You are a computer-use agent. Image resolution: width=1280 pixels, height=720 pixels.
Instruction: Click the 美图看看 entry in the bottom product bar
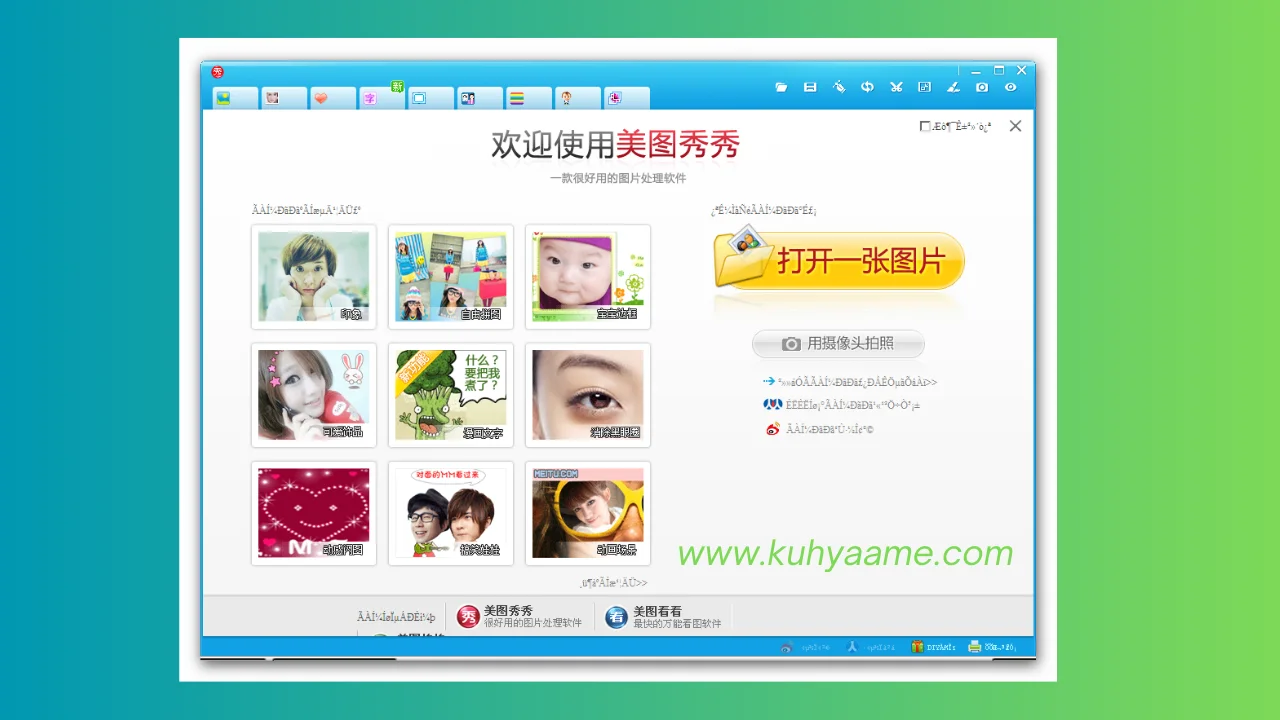click(663, 617)
